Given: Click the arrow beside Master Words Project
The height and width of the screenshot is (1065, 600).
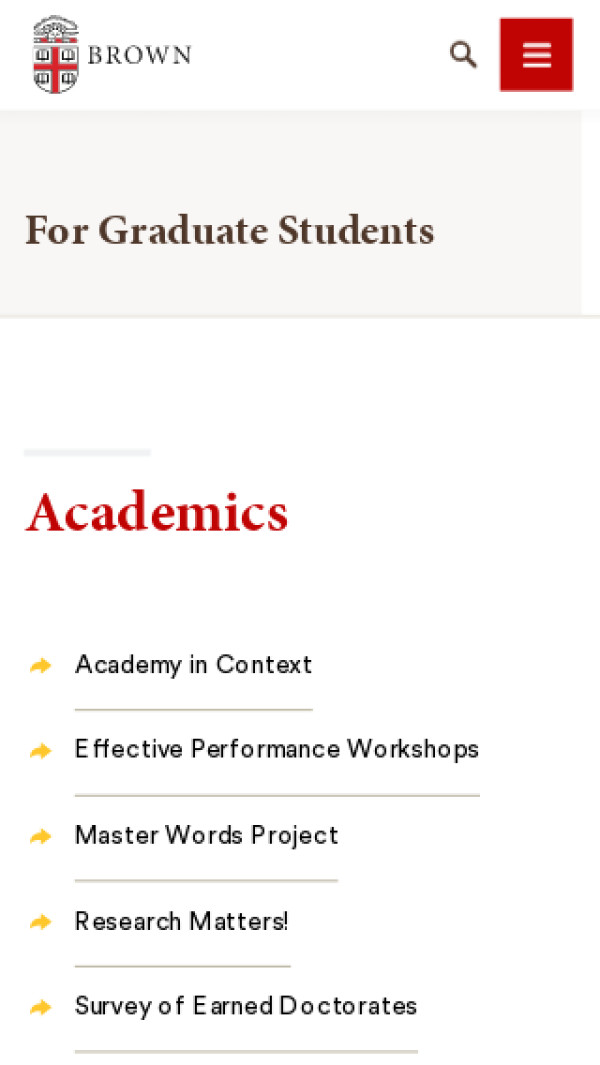Looking at the screenshot, I should coord(40,836).
